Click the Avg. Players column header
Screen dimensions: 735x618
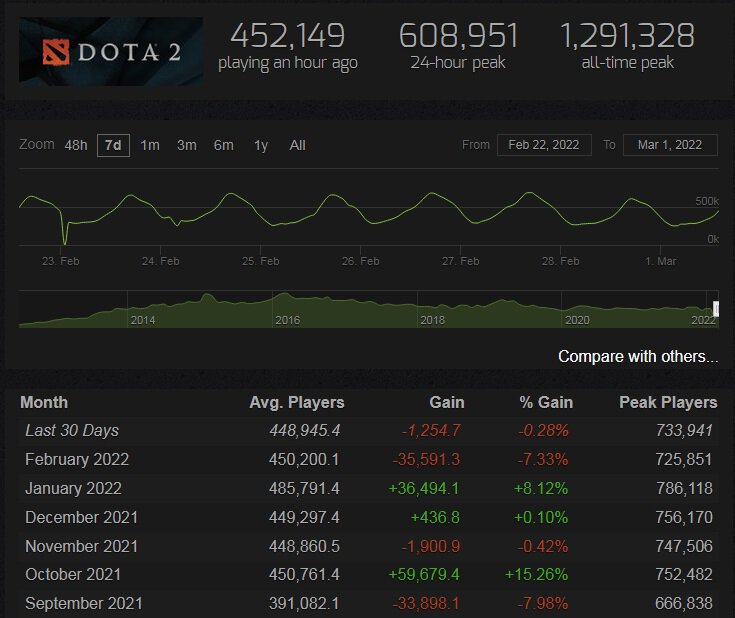click(296, 402)
